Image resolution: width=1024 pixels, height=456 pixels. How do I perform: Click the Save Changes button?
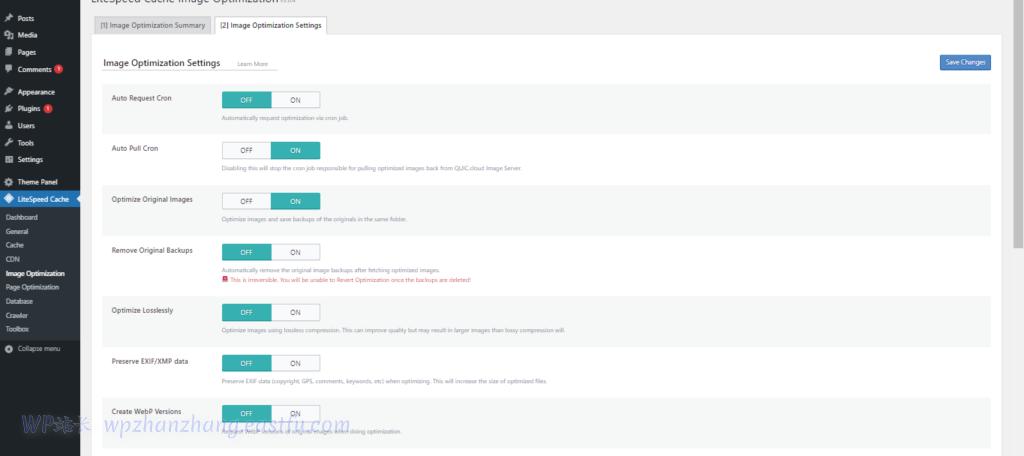(x=965, y=63)
